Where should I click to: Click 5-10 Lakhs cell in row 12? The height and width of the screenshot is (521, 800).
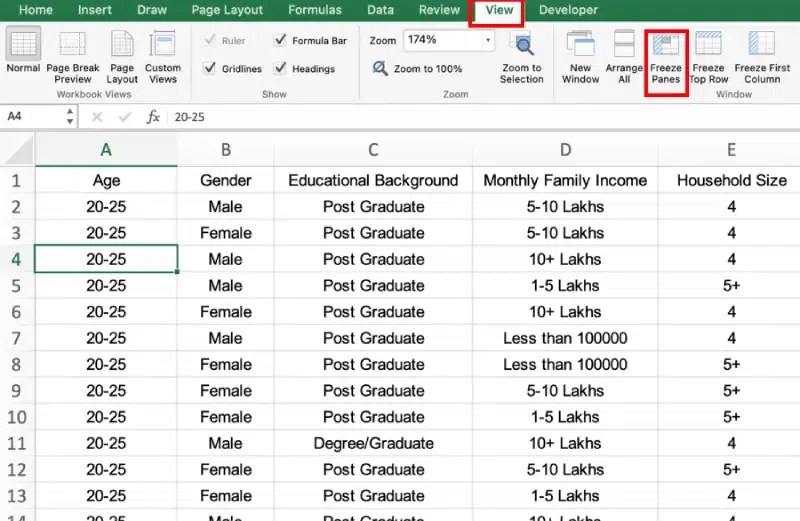565,469
